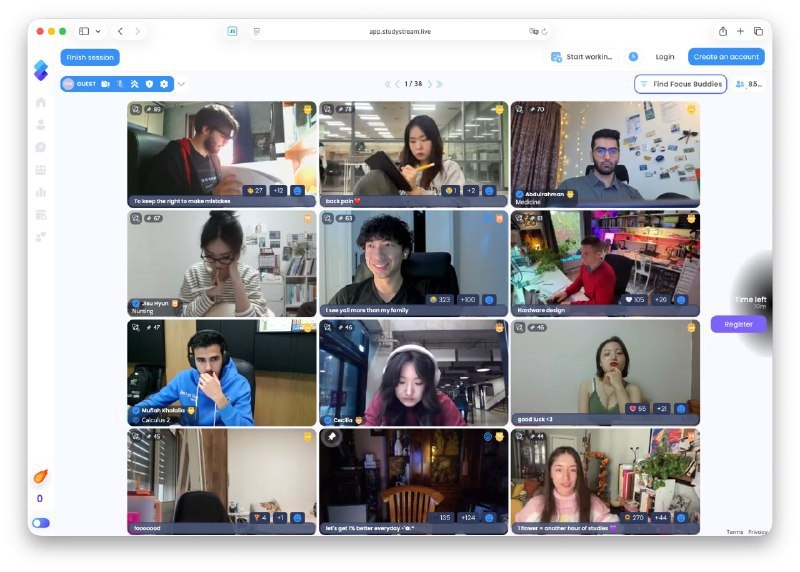Click the Finish session button
The height and width of the screenshot is (572, 800).
coord(90,57)
